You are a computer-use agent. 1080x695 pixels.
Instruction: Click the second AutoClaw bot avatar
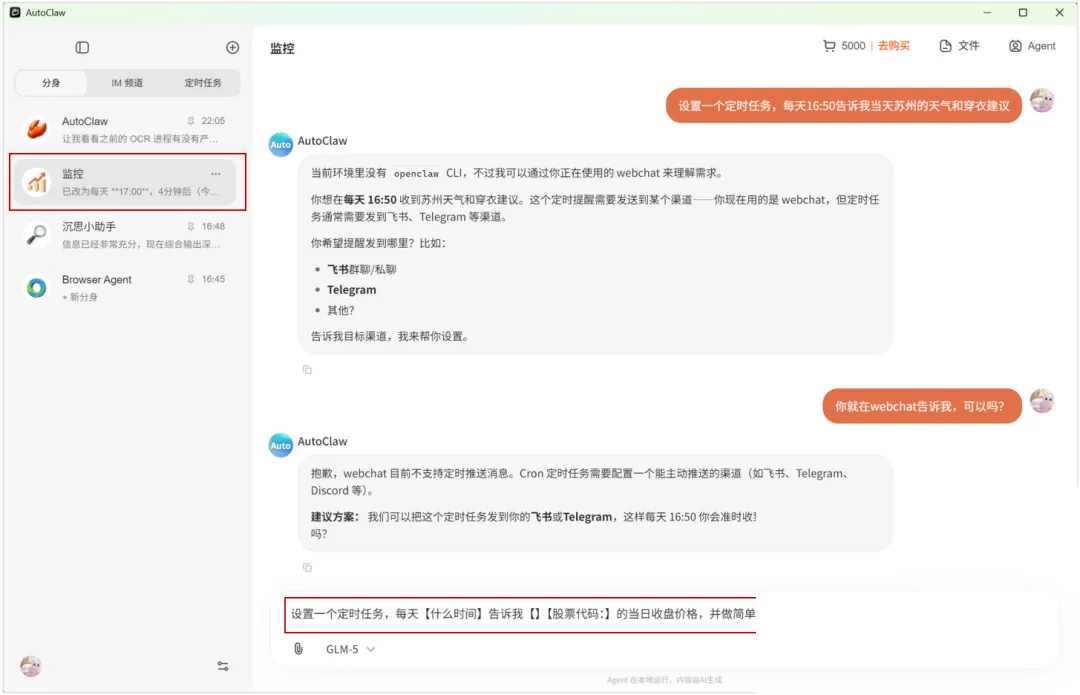(280, 445)
